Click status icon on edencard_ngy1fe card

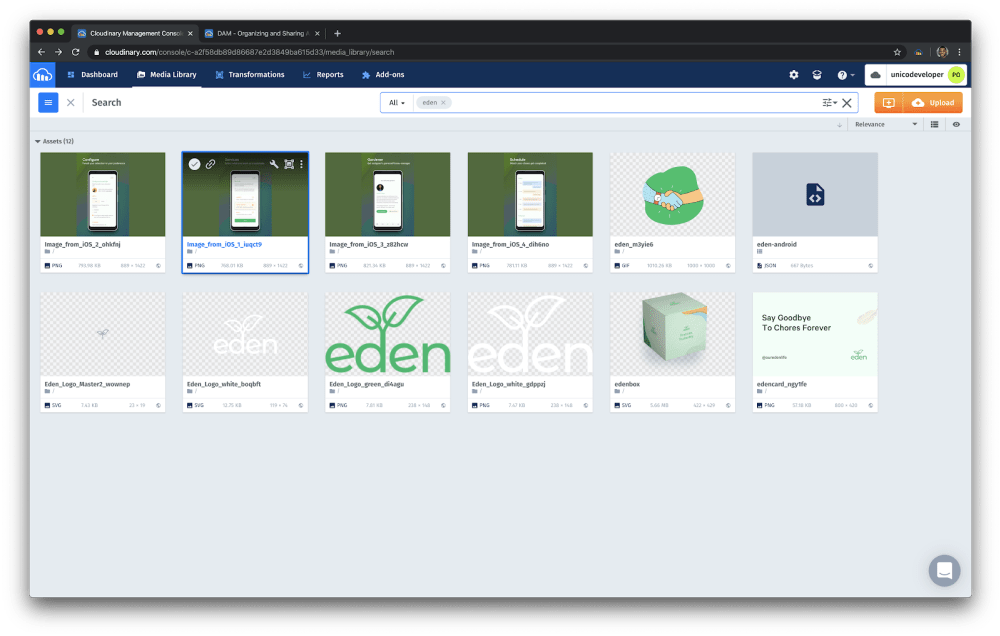(x=871, y=405)
